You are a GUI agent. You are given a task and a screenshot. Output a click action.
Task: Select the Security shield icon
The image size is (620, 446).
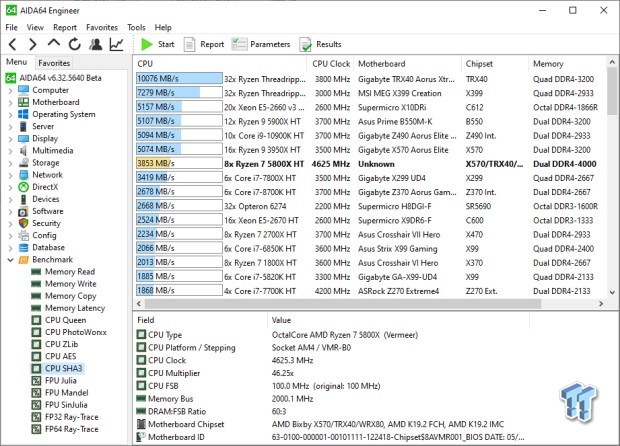click(23, 223)
